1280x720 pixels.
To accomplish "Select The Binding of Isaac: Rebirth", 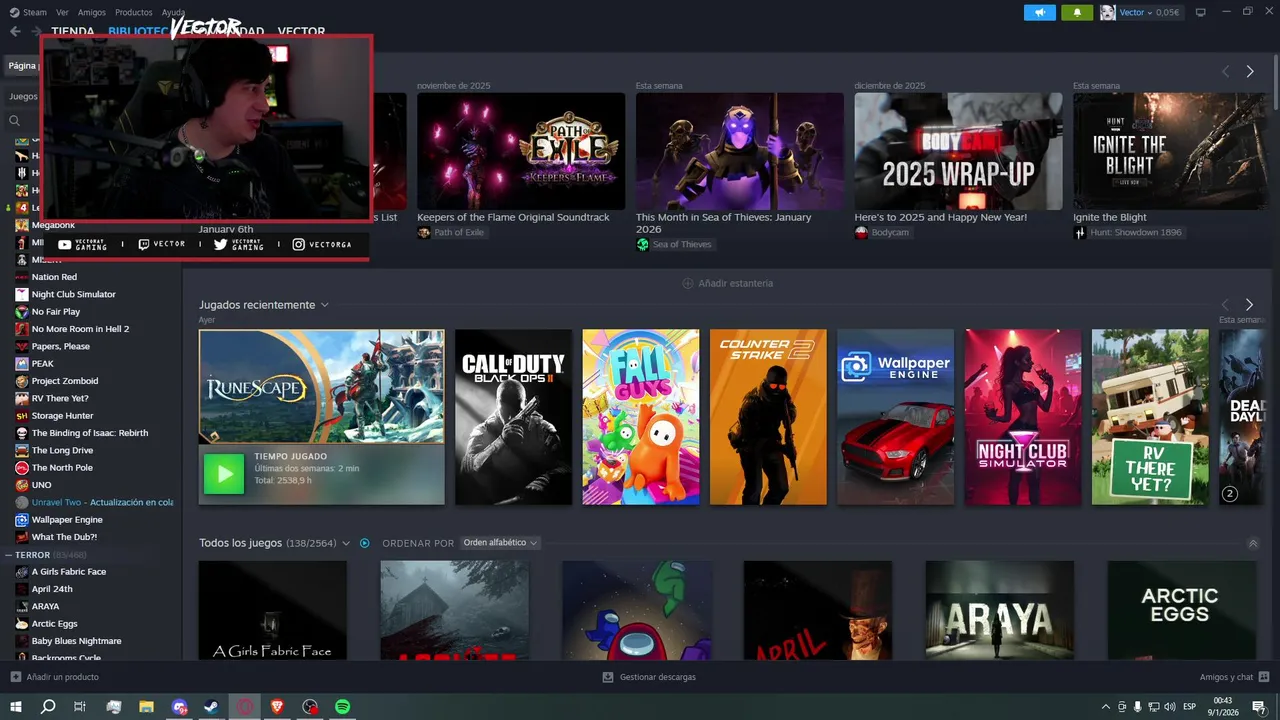I will point(90,433).
